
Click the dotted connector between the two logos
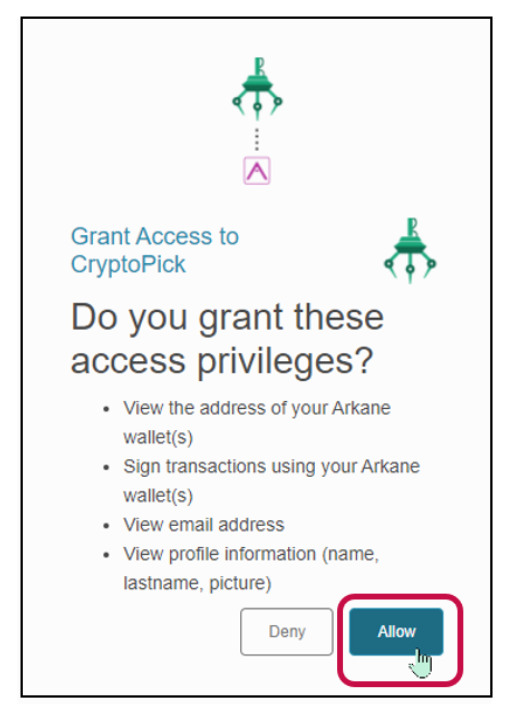click(x=257, y=139)
